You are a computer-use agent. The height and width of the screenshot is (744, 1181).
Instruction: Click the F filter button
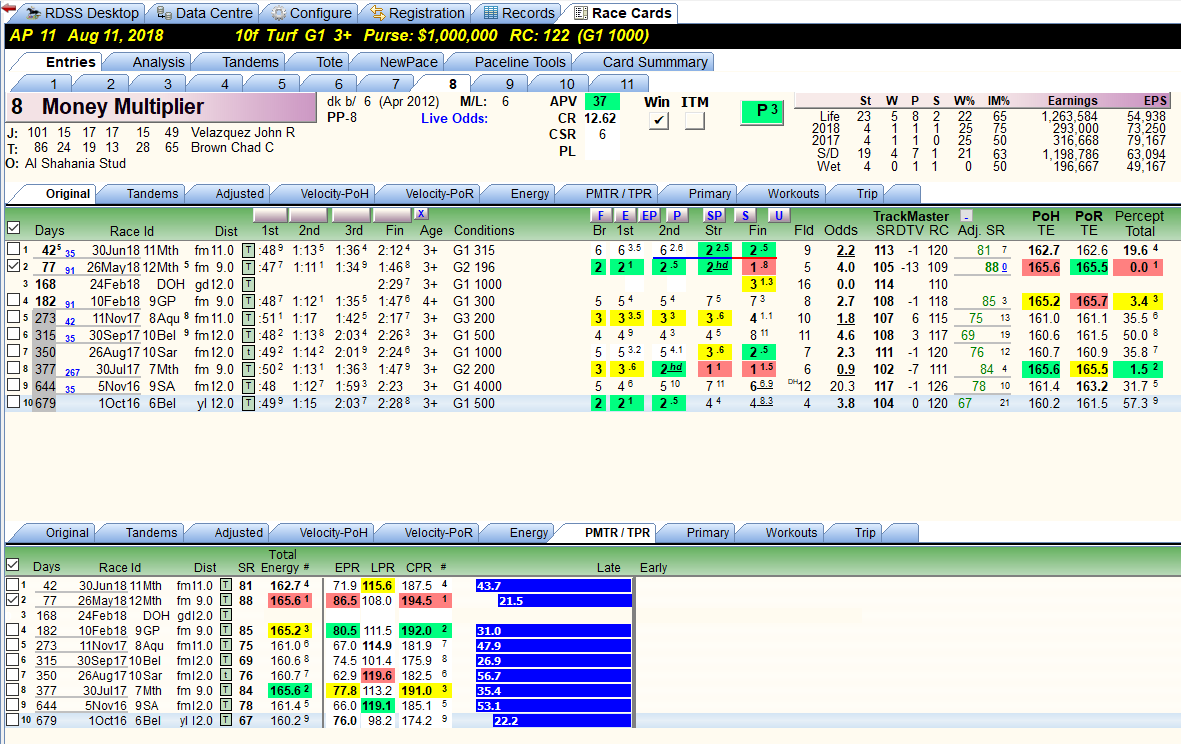(x=600, y=215)
